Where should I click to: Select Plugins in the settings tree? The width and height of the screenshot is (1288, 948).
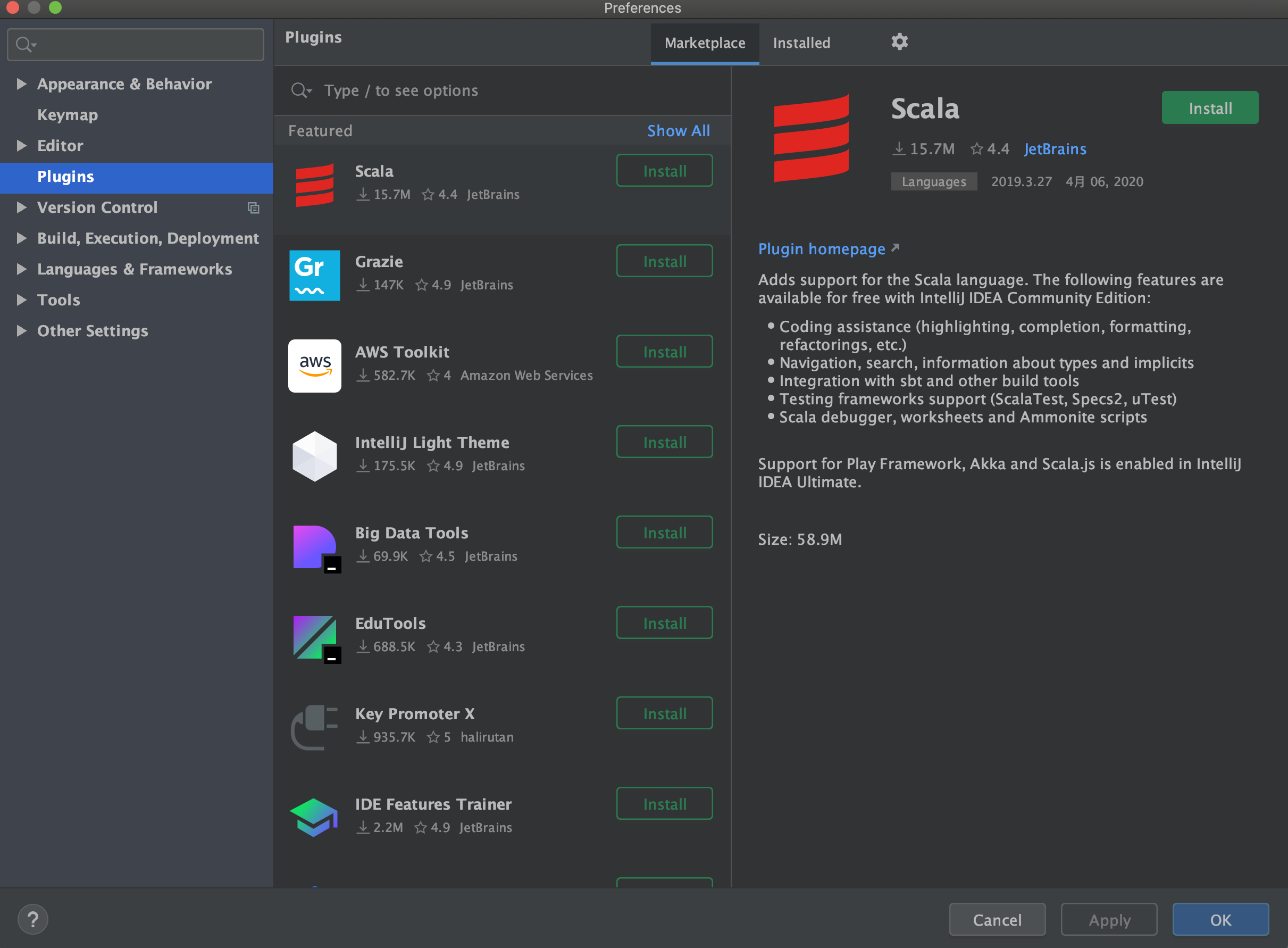click(x=137, y=177)
